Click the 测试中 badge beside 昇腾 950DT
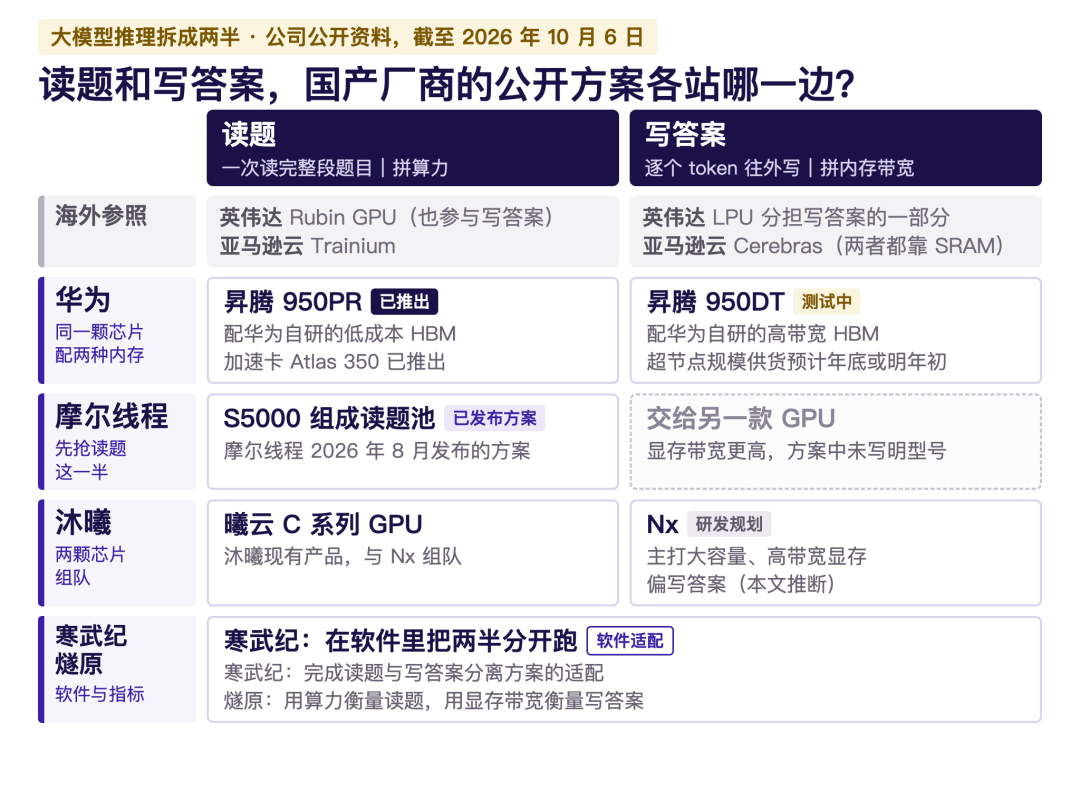The height and width of the screenshot is (810, 1080). (827, 302)
